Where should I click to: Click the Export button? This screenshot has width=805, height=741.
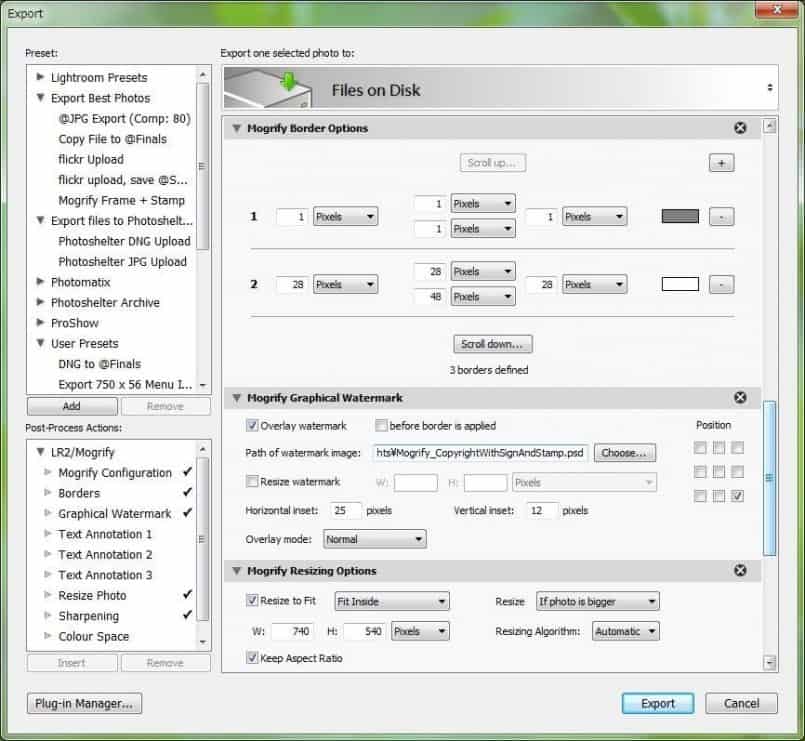coord(657,703)
